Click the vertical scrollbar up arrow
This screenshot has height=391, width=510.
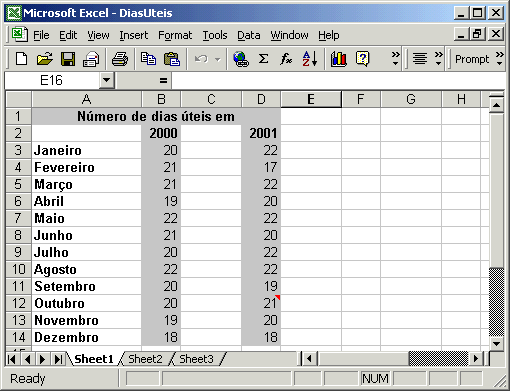[496, 105]
